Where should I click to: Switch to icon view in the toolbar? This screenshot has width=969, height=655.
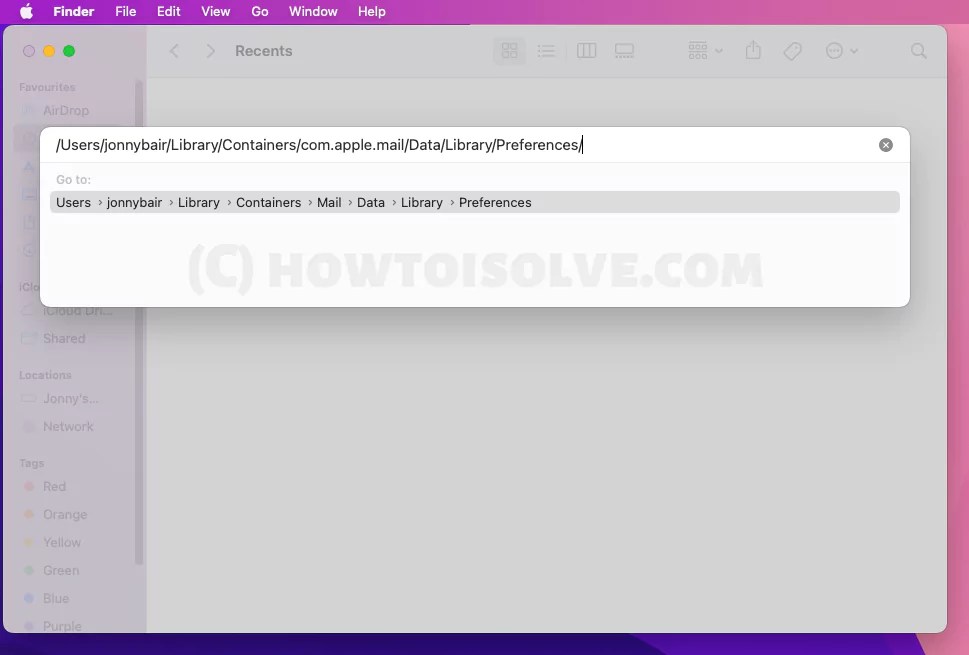(x=509, y=50)
